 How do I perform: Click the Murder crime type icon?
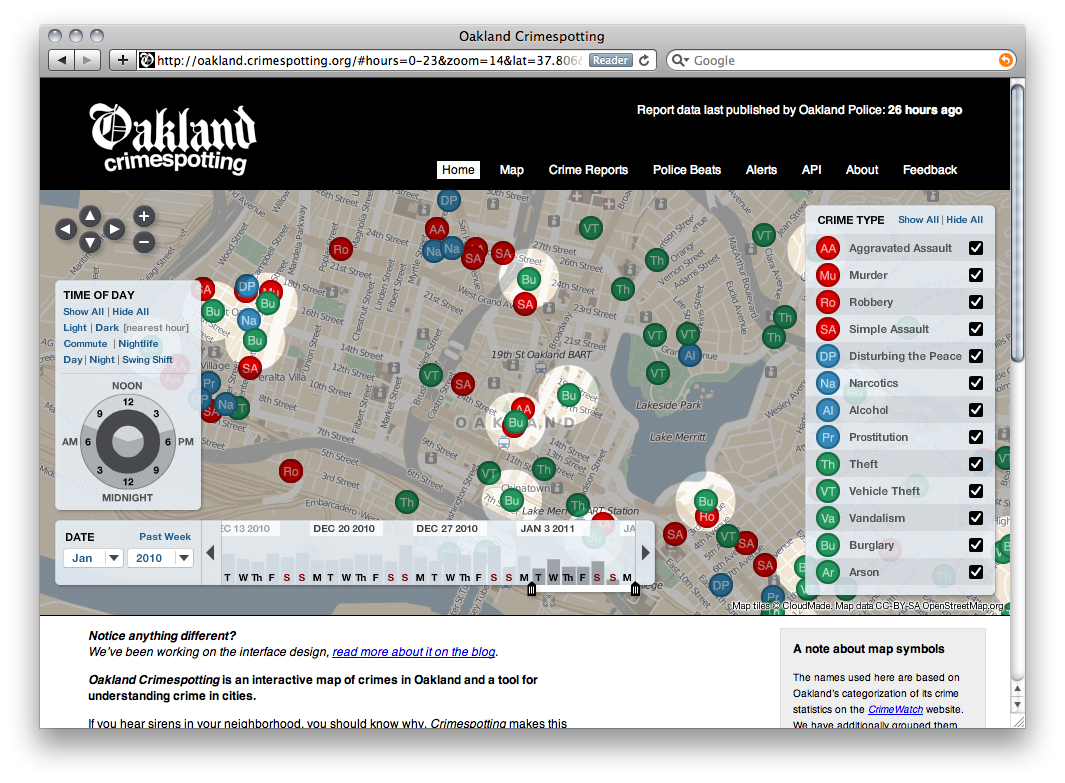827,275
